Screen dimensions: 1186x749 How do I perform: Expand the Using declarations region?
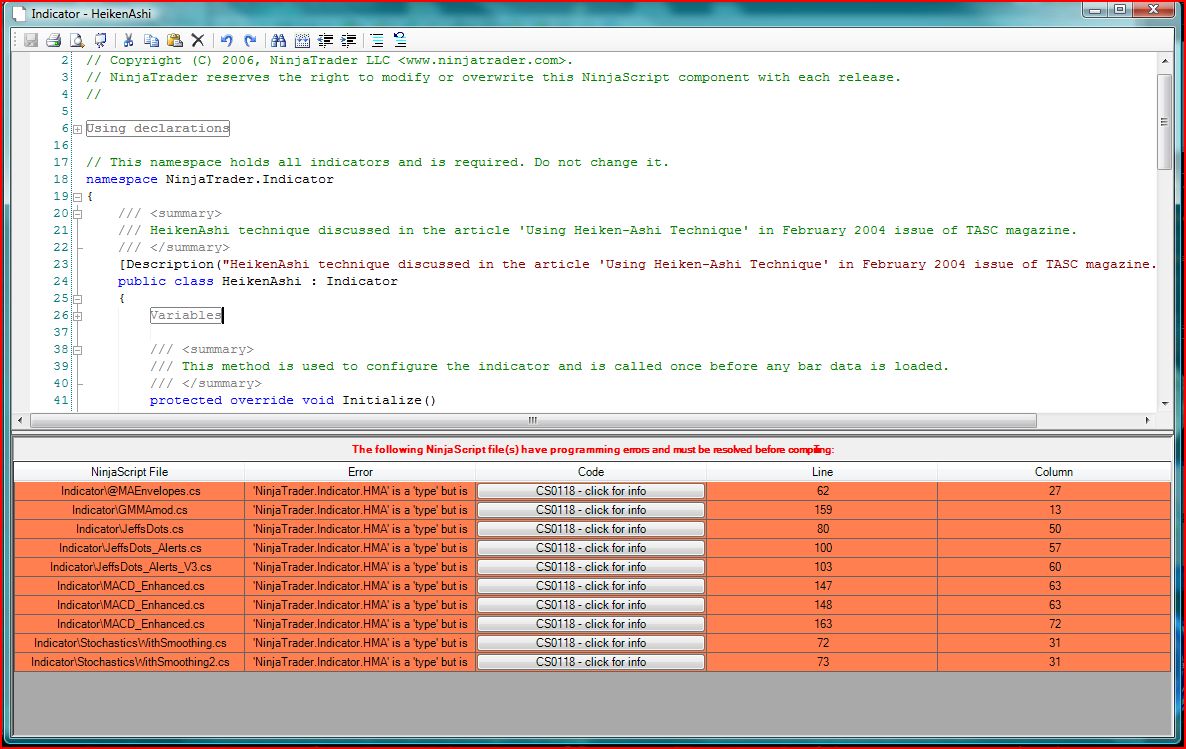pos(77,129)
